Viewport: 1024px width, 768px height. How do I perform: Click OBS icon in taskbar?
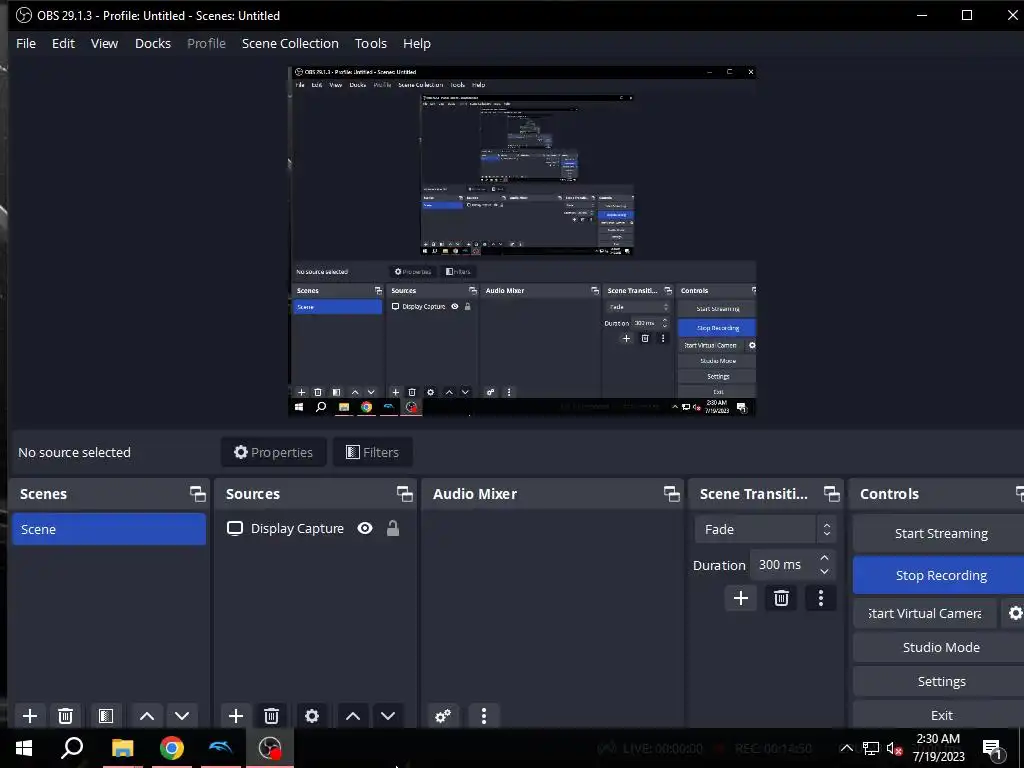pos(270,748)
